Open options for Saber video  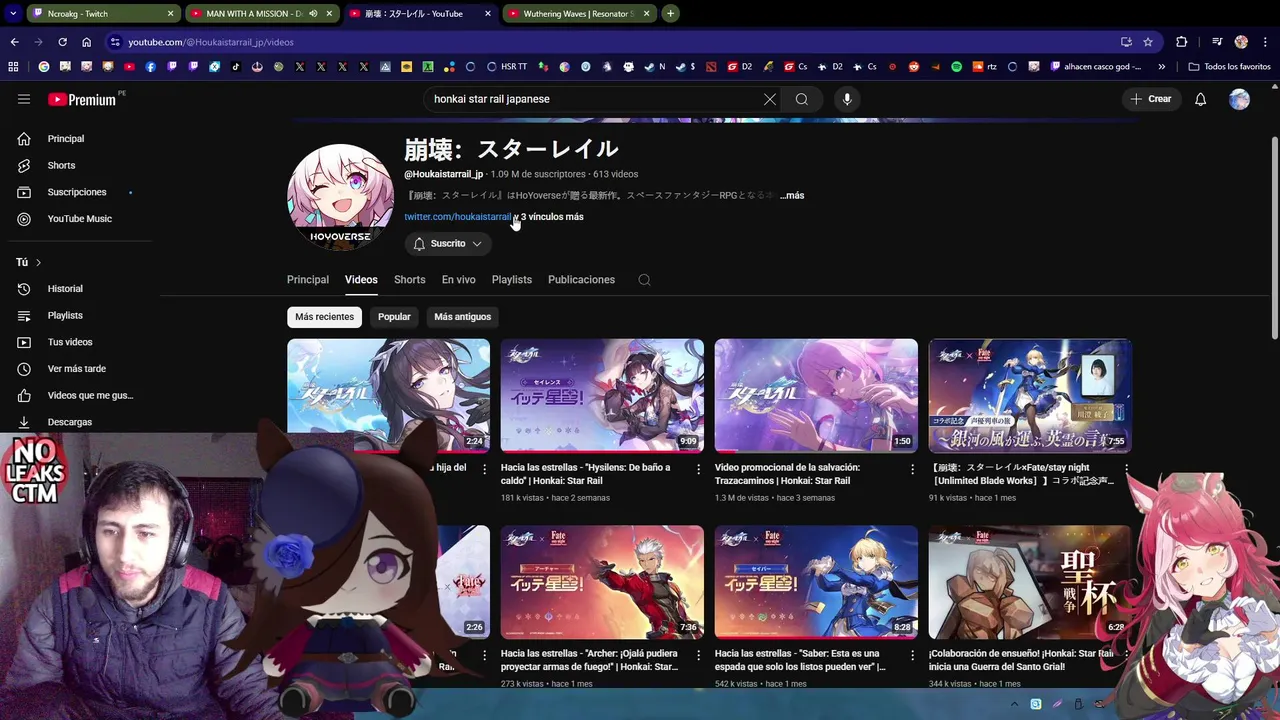click(912, 655)
